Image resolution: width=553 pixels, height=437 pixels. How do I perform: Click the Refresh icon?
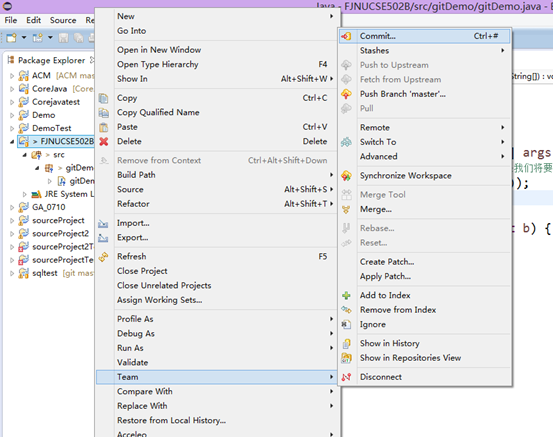[x=103, y=257]
